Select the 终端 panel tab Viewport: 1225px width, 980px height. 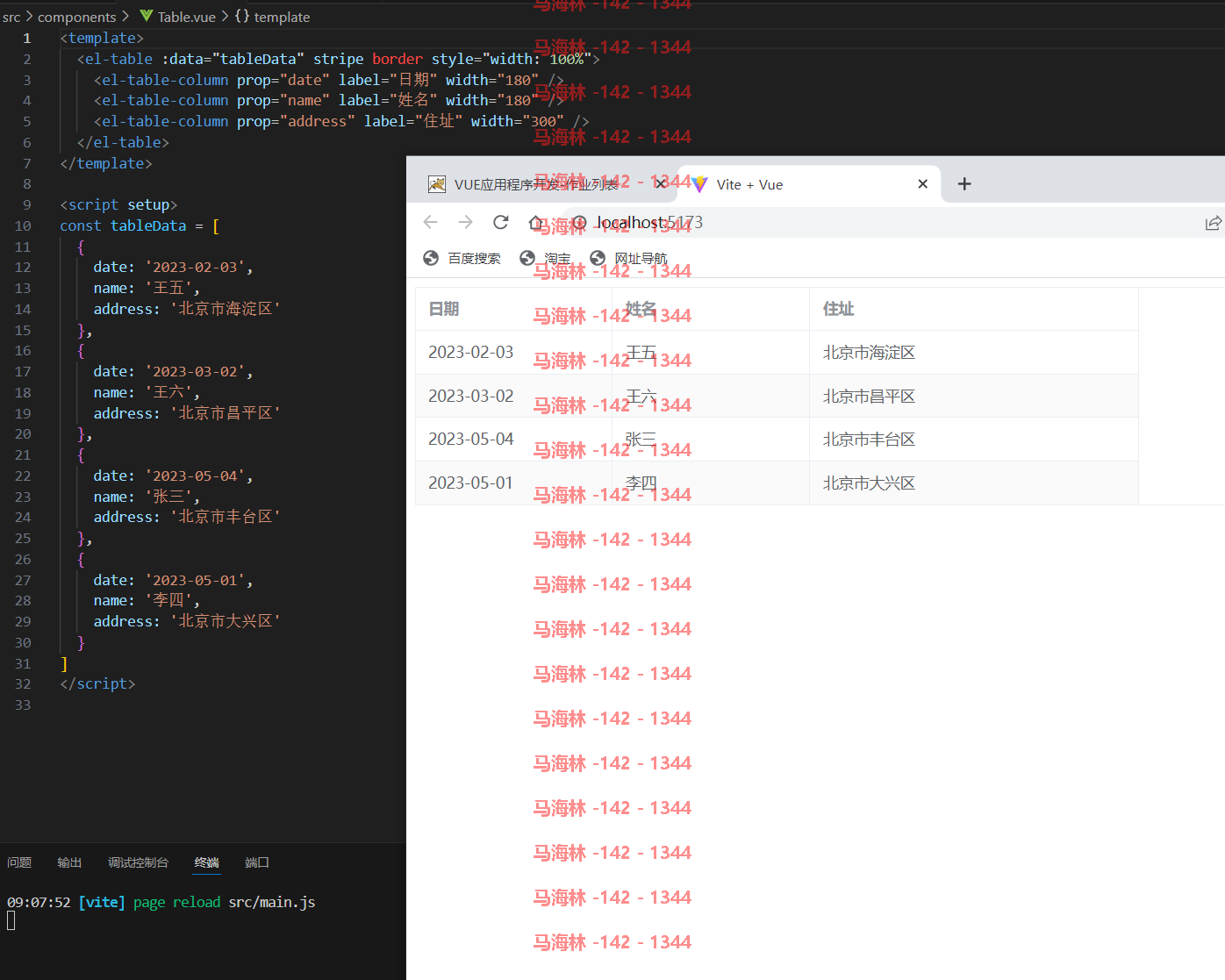tap(207, 862)
